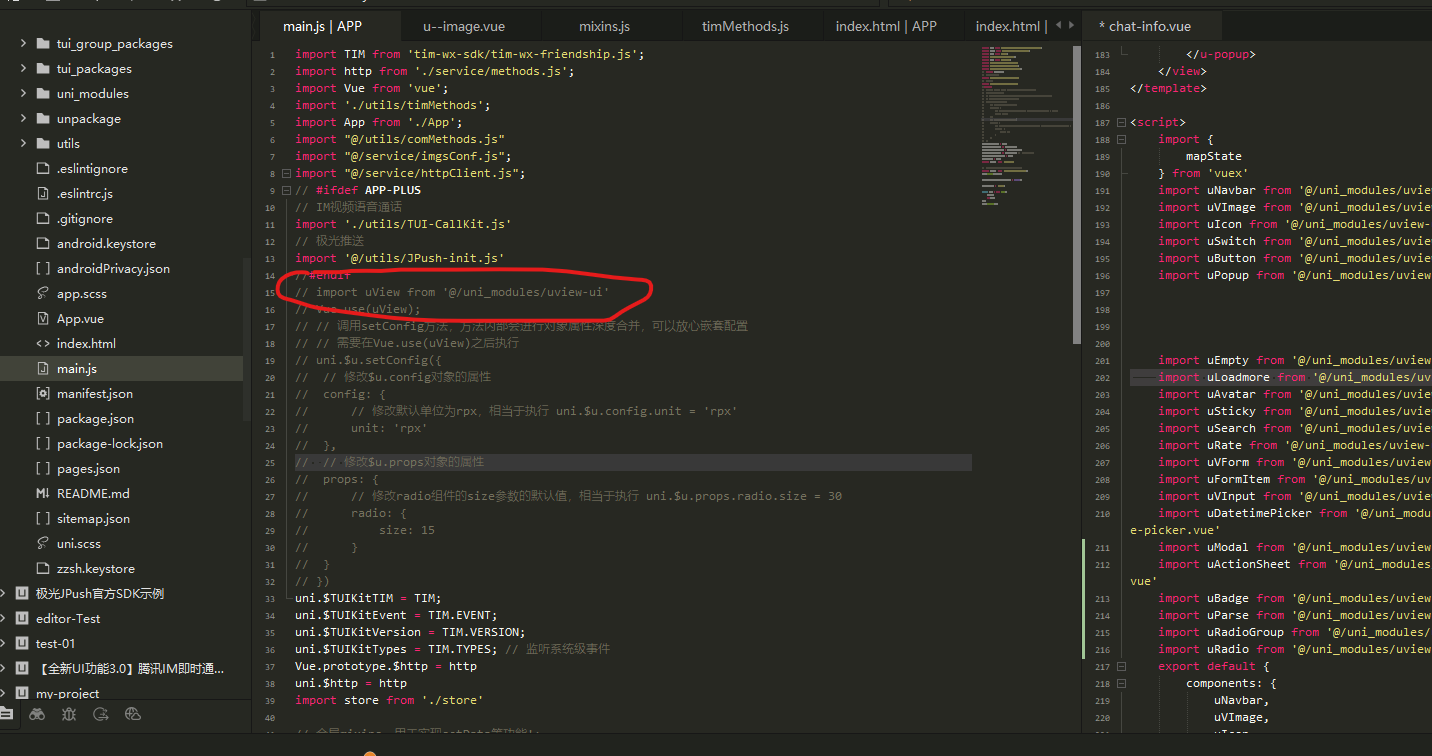This screenshot has height=756, width=1432.
Task: Open the cloud globe icon in bottom bar
Action: pos(132,714)
